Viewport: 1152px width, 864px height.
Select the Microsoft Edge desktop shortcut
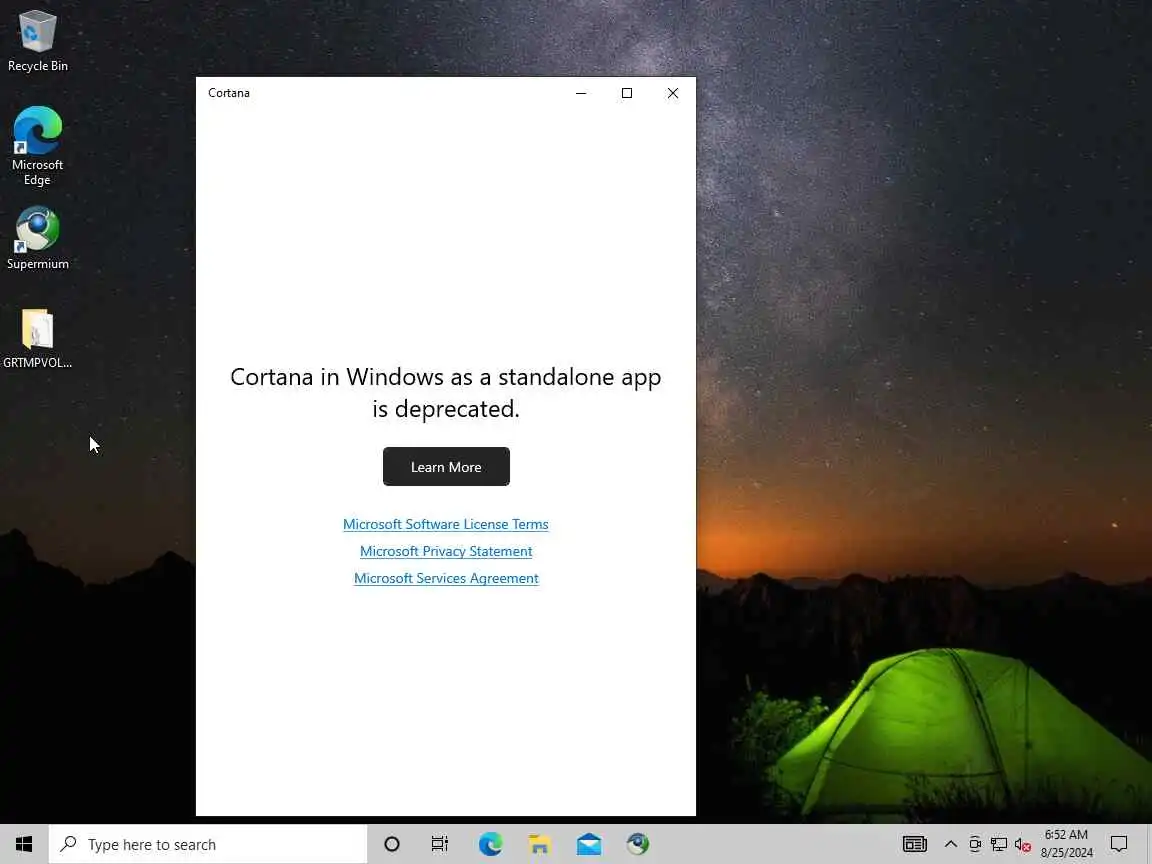[37, 145]
